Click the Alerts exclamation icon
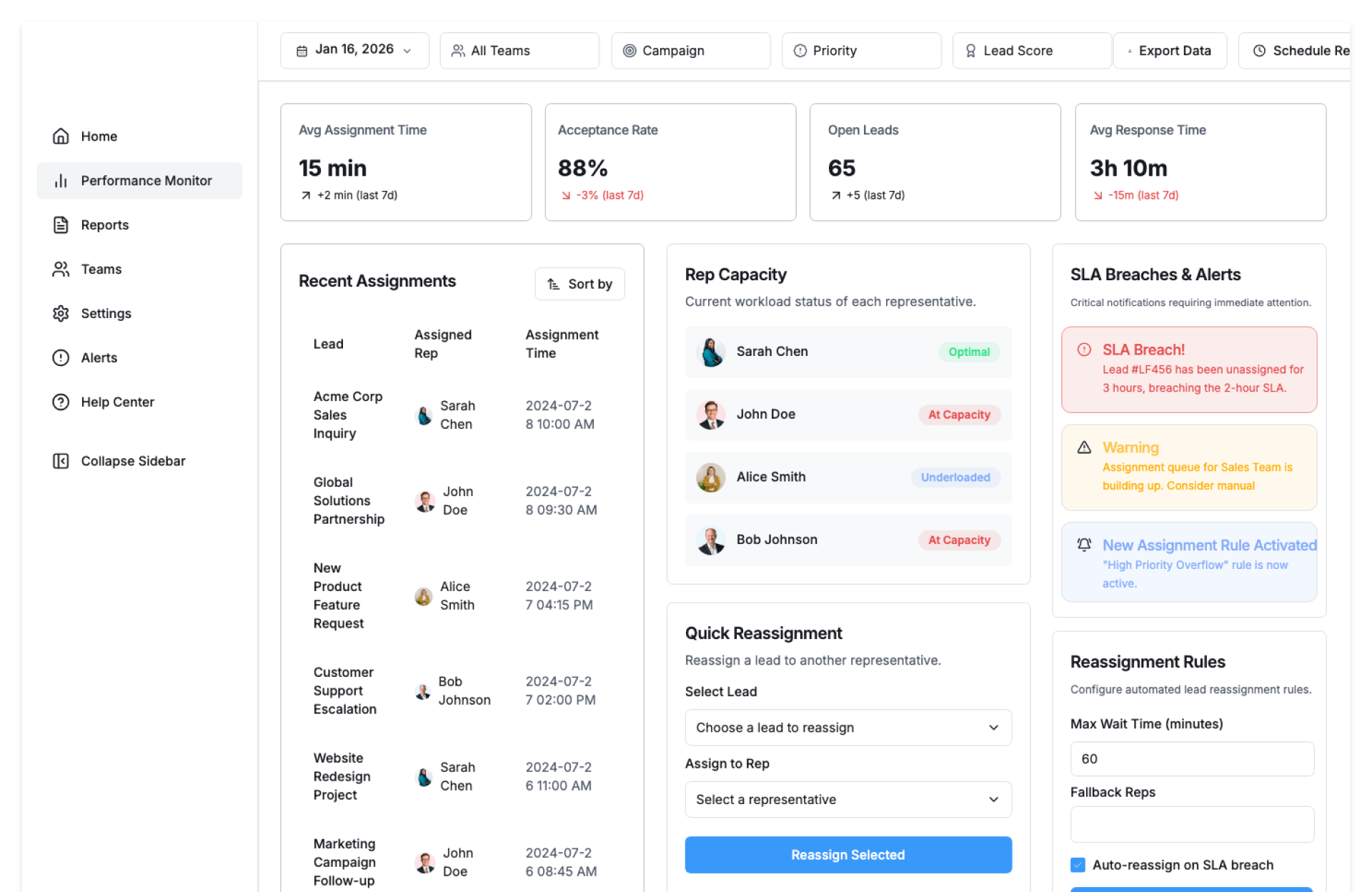The image size is (1372, 892). [61, 358]
